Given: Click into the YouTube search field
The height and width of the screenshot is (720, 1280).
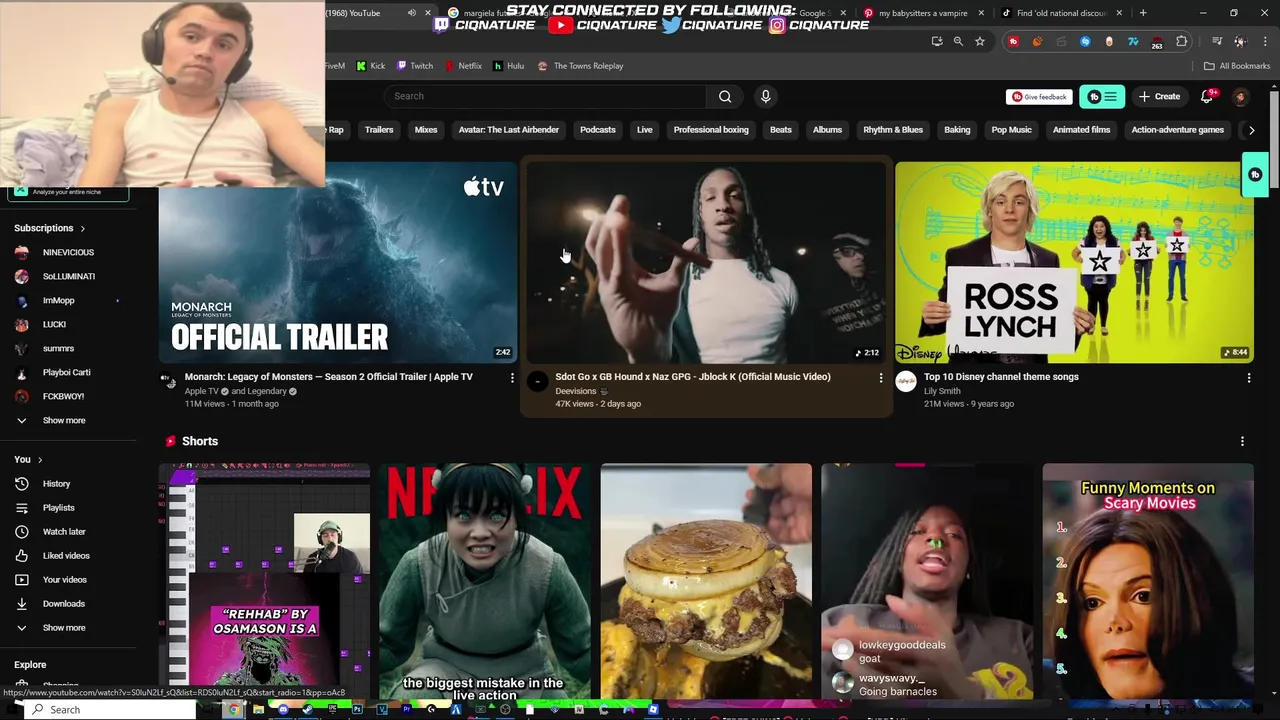Looking at the screenshot, I should (545, 96).
